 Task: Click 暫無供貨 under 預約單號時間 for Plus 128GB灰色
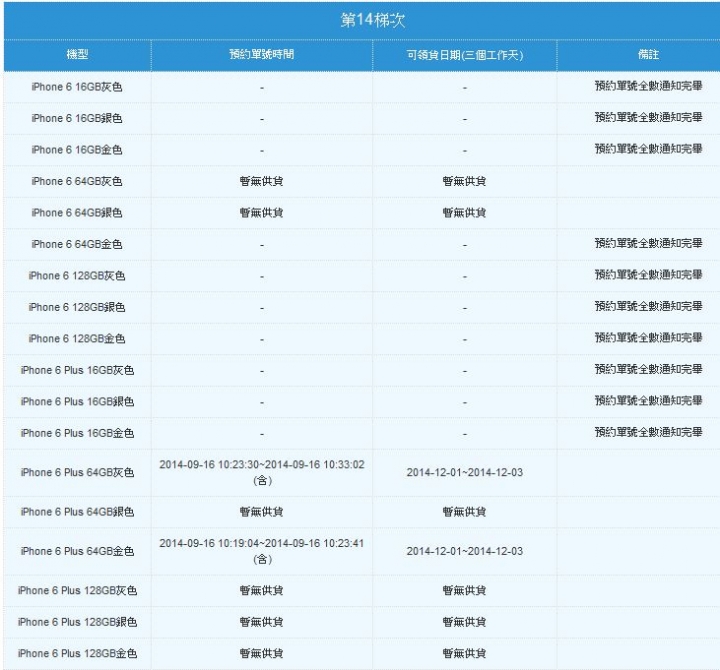click(262, 590)
